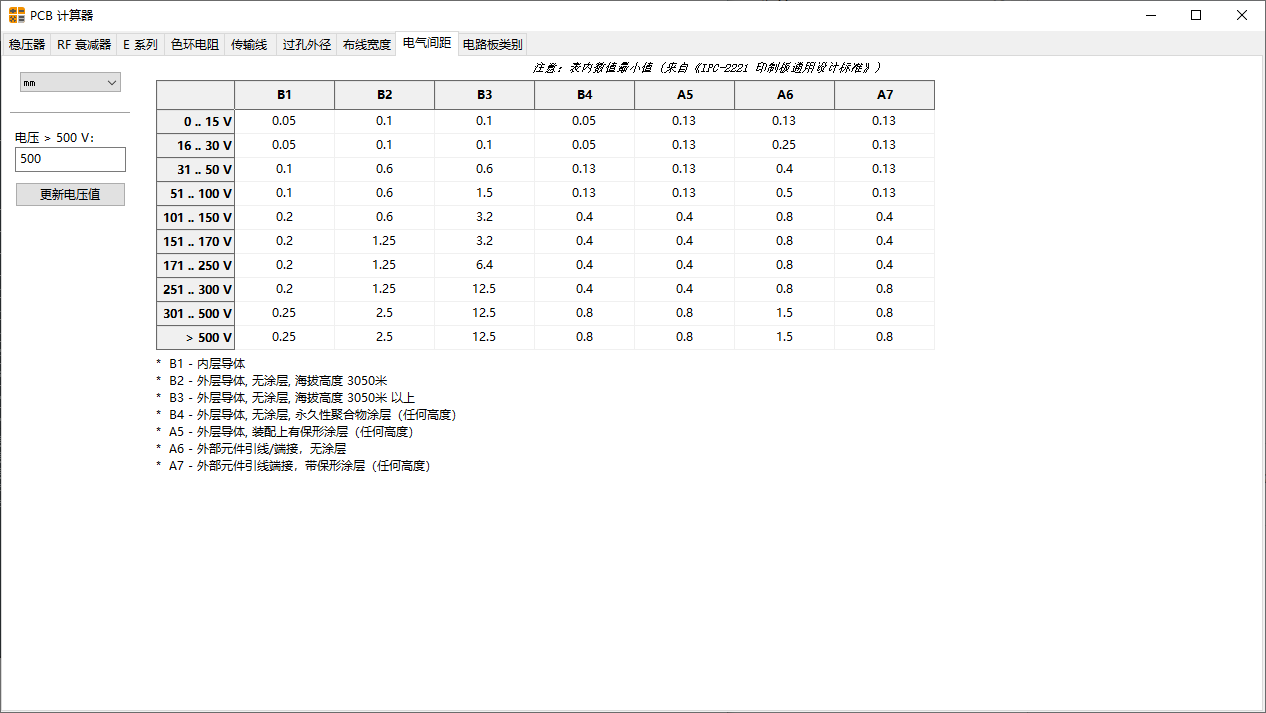
Task: Click the 电气间距 tab
Action: click(x=426, y=43)
